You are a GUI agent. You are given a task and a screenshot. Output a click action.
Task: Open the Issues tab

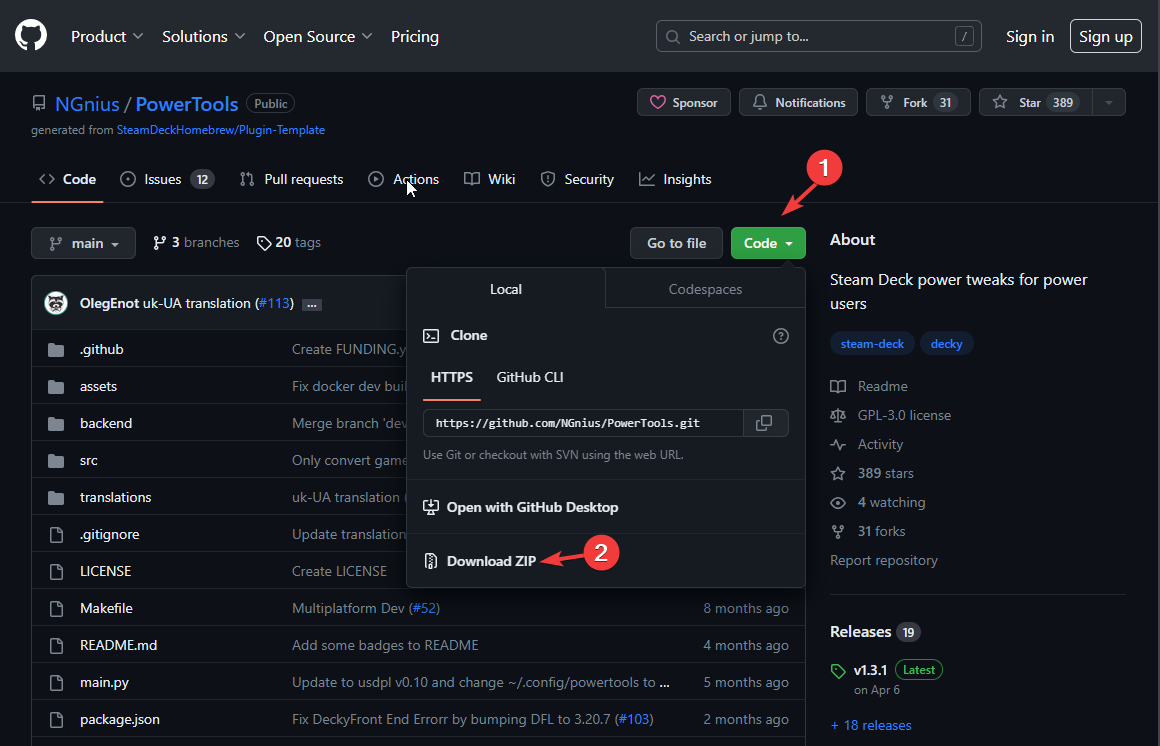click(167, 179)
